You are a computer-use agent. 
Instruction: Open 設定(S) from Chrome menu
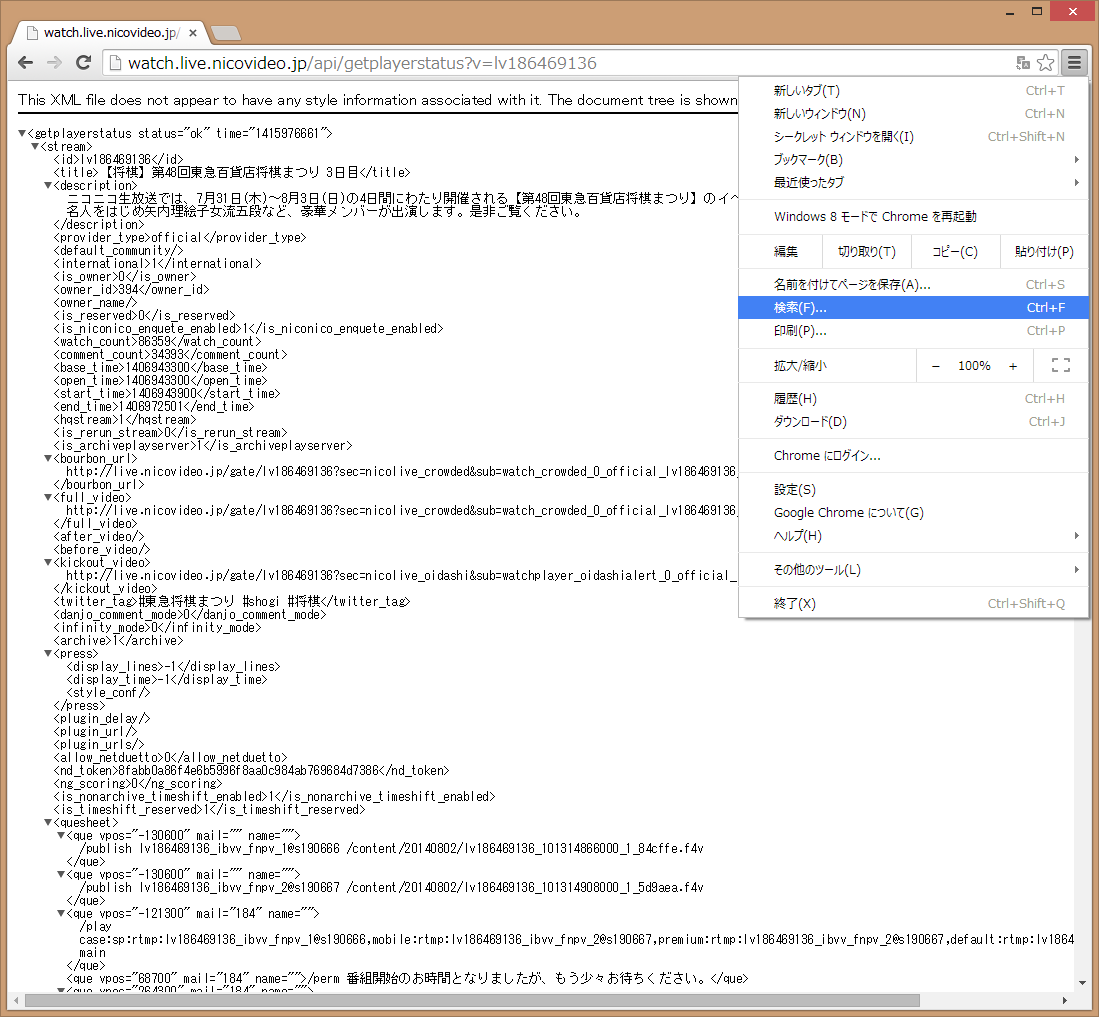[795, 490]
